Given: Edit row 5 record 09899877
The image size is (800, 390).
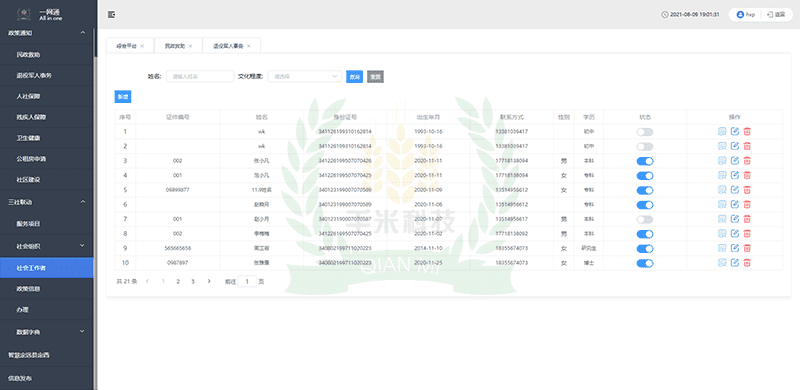Looking at the screenshot, I should 735,190.
